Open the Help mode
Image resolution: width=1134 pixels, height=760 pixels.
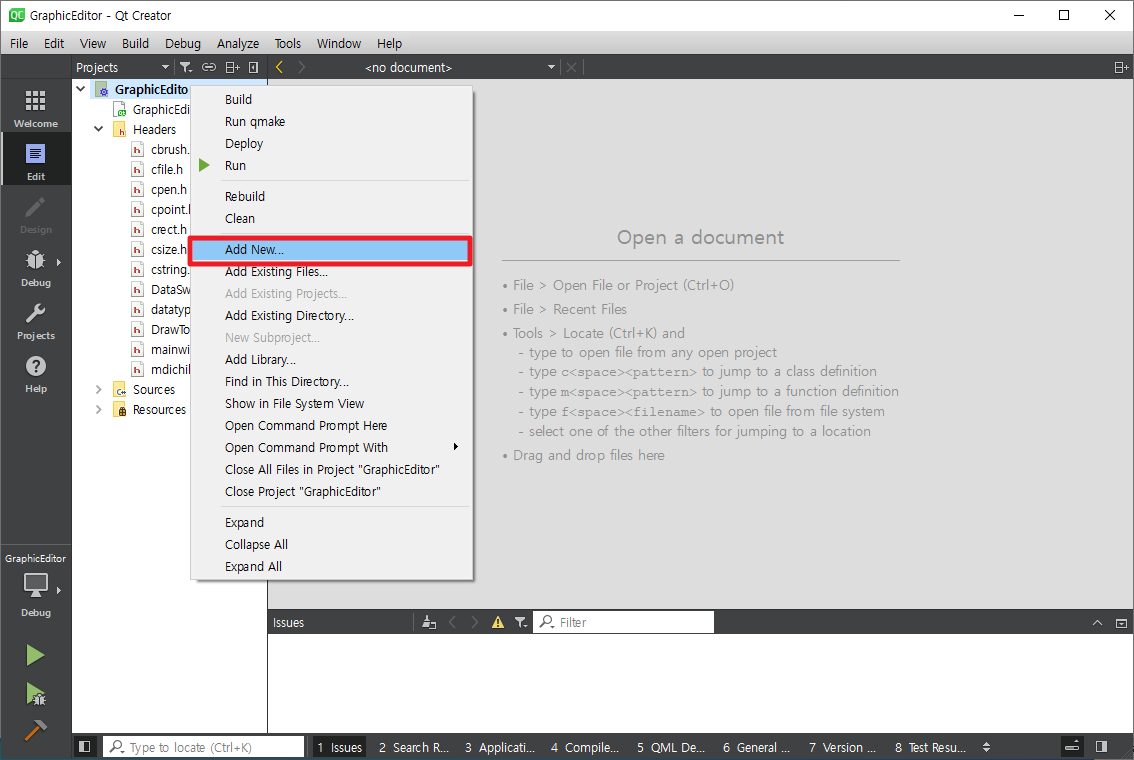coord(35,373)
